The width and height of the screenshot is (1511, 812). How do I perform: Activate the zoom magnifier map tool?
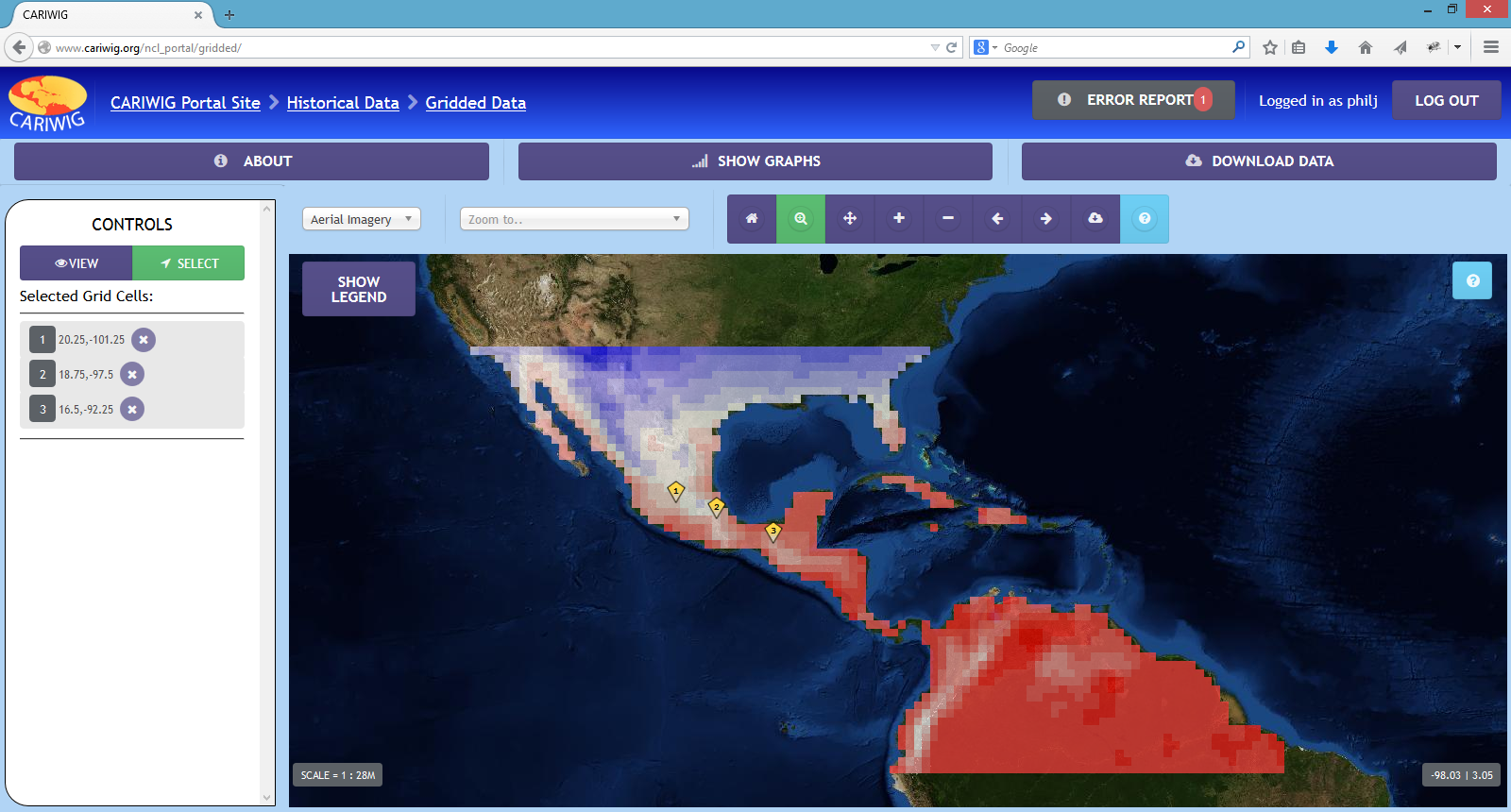tap(801, 219)
